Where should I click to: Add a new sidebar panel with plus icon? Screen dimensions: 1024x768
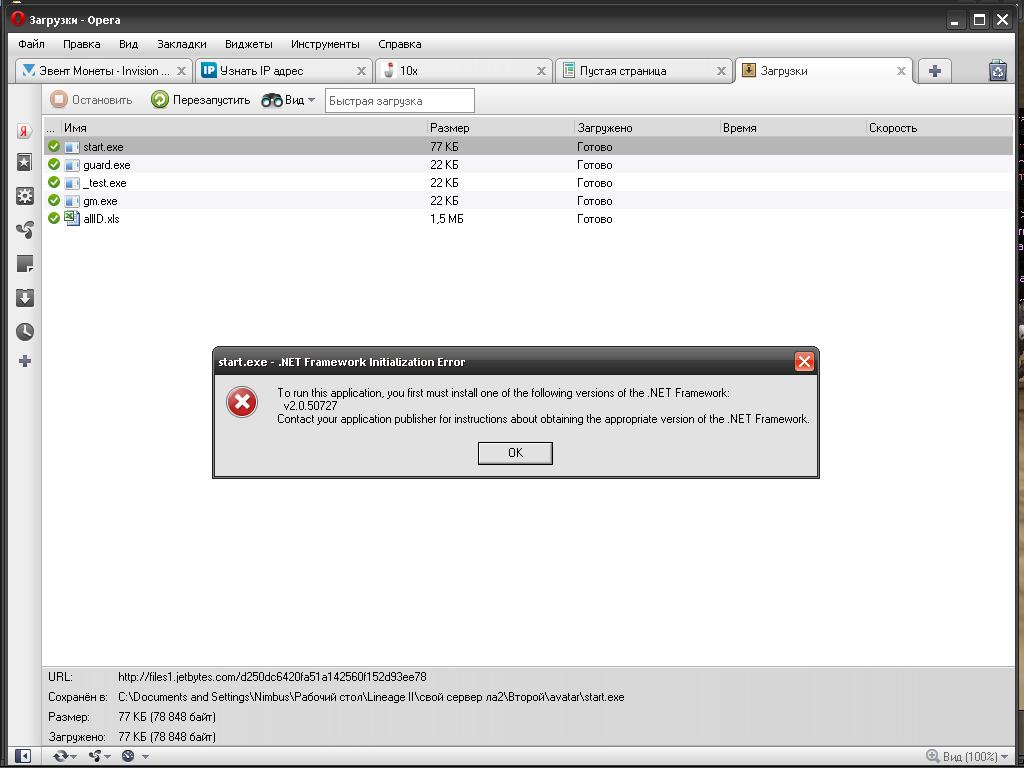pyautogui.click(x=24, y=361)
